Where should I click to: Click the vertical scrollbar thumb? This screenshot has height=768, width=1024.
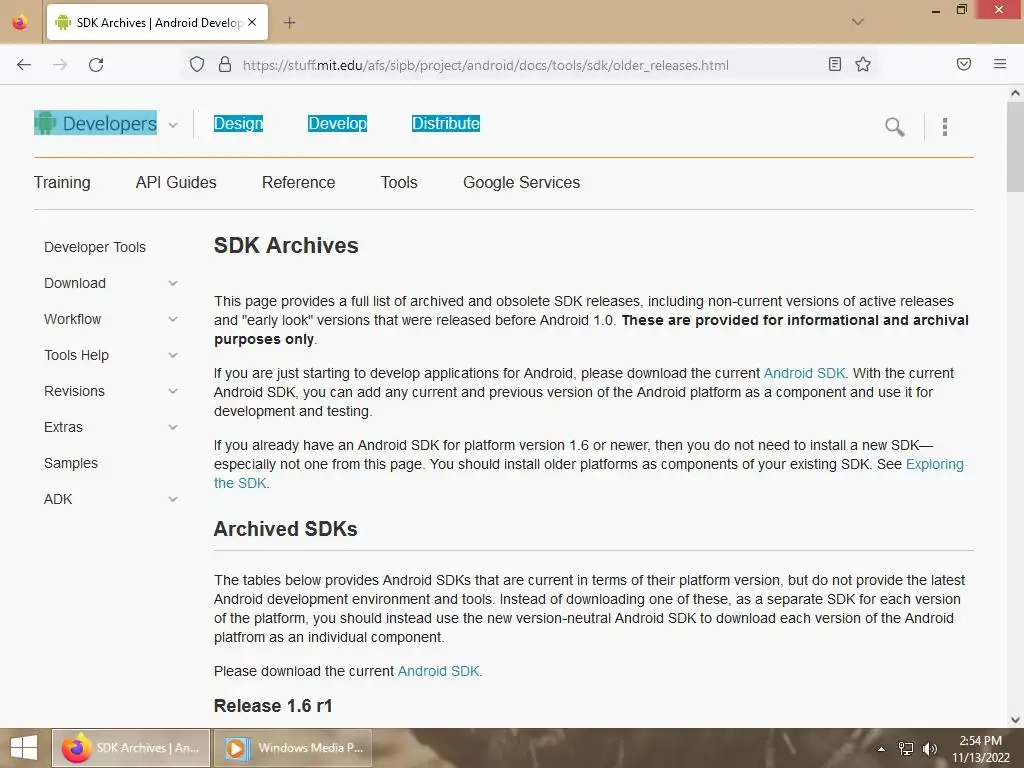click(x=1015, y=147)
